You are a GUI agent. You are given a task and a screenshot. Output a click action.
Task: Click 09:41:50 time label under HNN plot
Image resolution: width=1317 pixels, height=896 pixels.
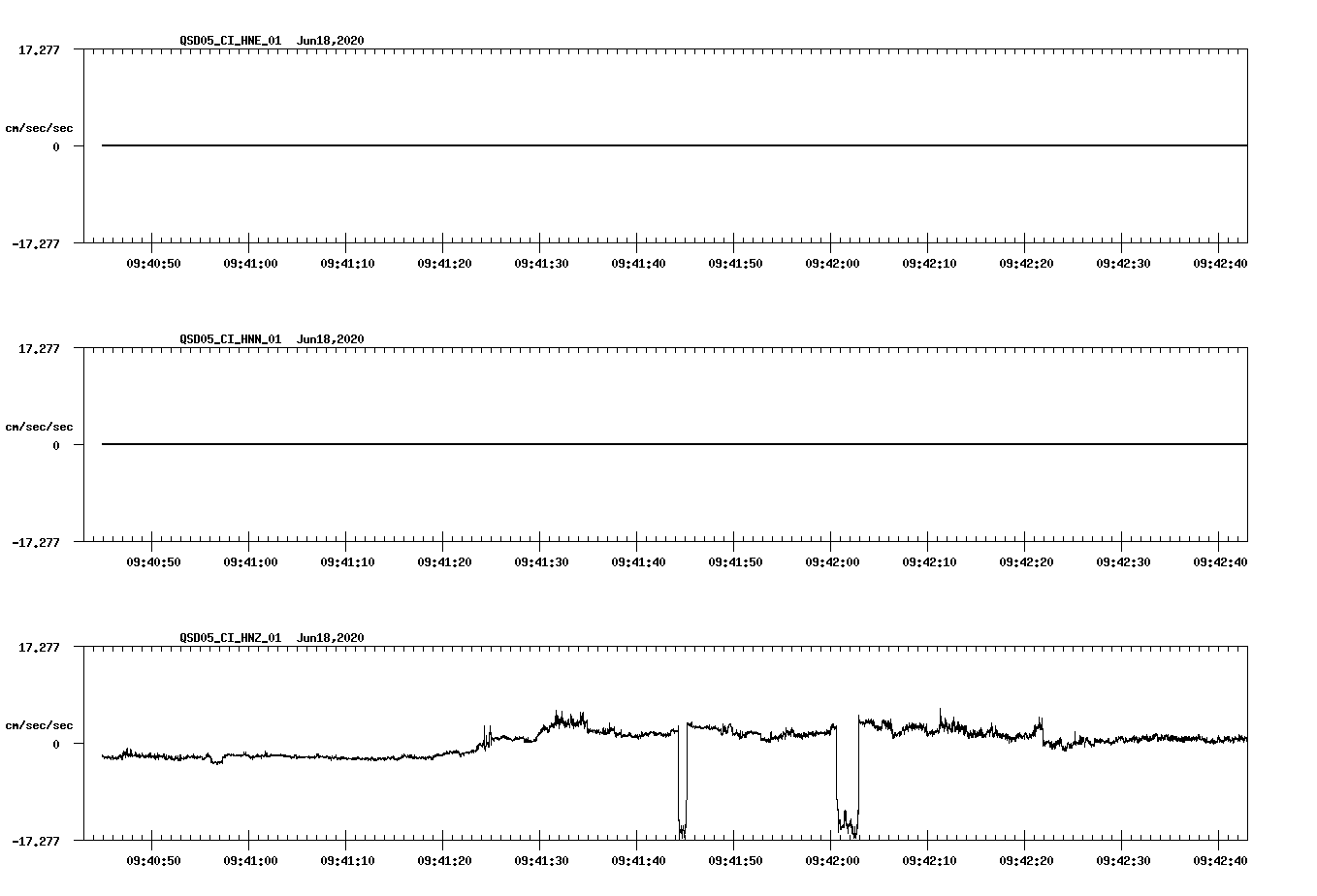click(x=735, y=562)
